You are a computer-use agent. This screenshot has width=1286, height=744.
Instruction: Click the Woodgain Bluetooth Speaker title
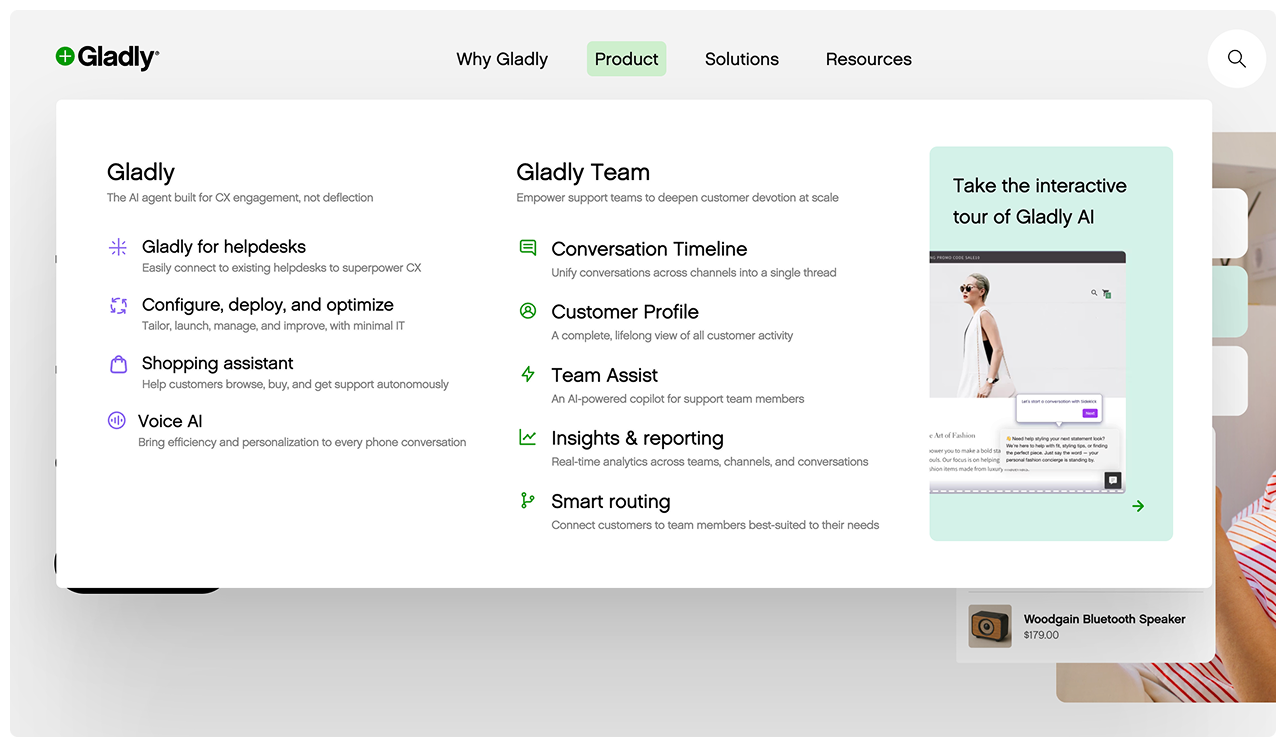tap(1105, 619)
